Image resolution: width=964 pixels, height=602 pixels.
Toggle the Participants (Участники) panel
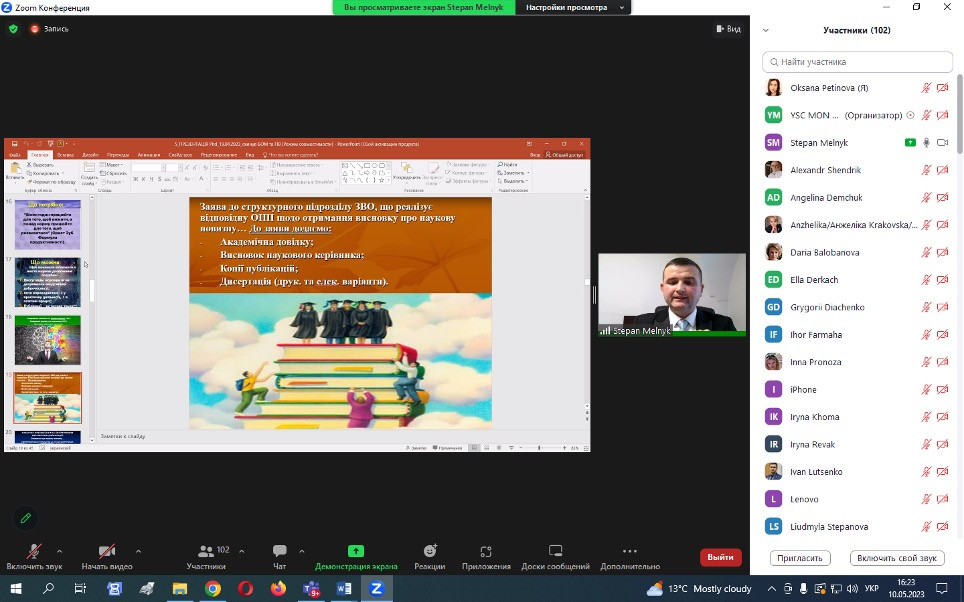[x=207, y=557]
